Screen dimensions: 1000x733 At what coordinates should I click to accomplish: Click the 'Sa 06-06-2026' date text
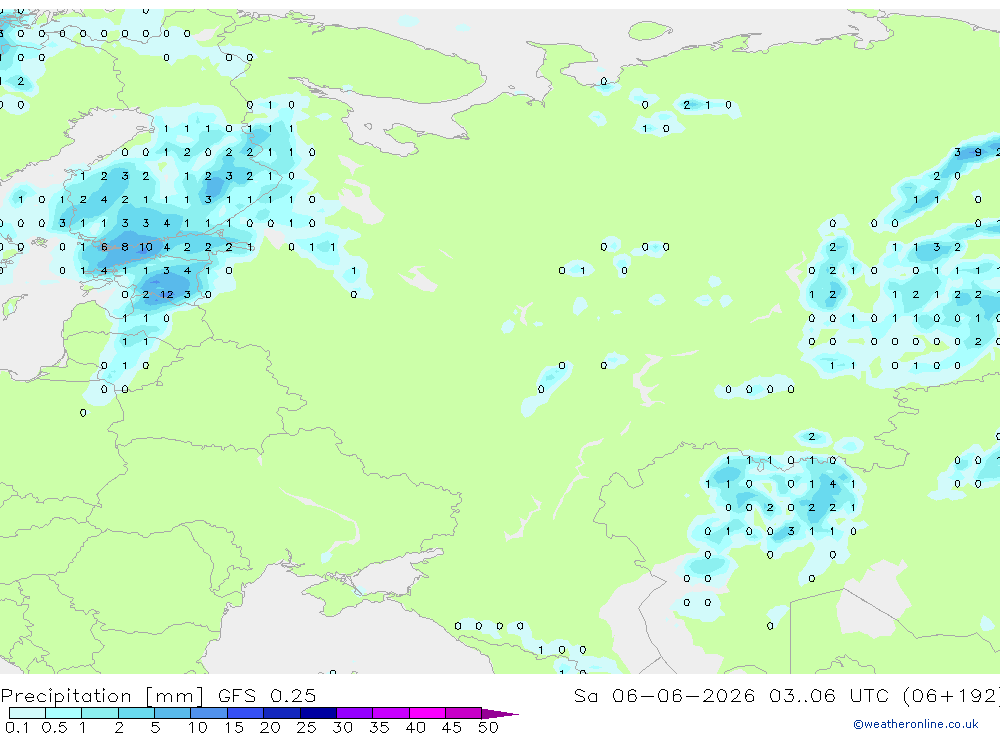tap(664, 695)
